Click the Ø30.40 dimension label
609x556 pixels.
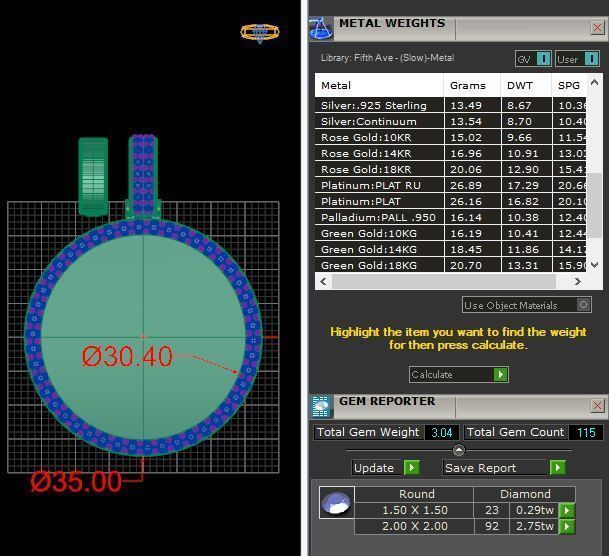(127, 356)
